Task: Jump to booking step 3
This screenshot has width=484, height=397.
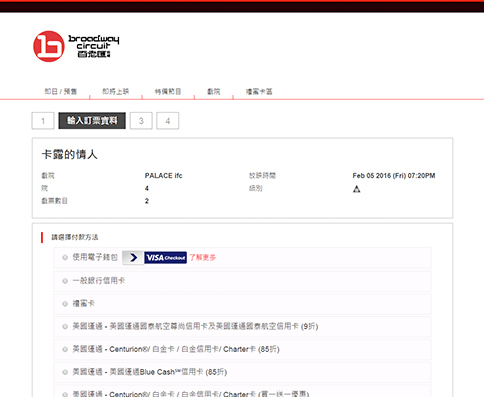Action: 141,121
